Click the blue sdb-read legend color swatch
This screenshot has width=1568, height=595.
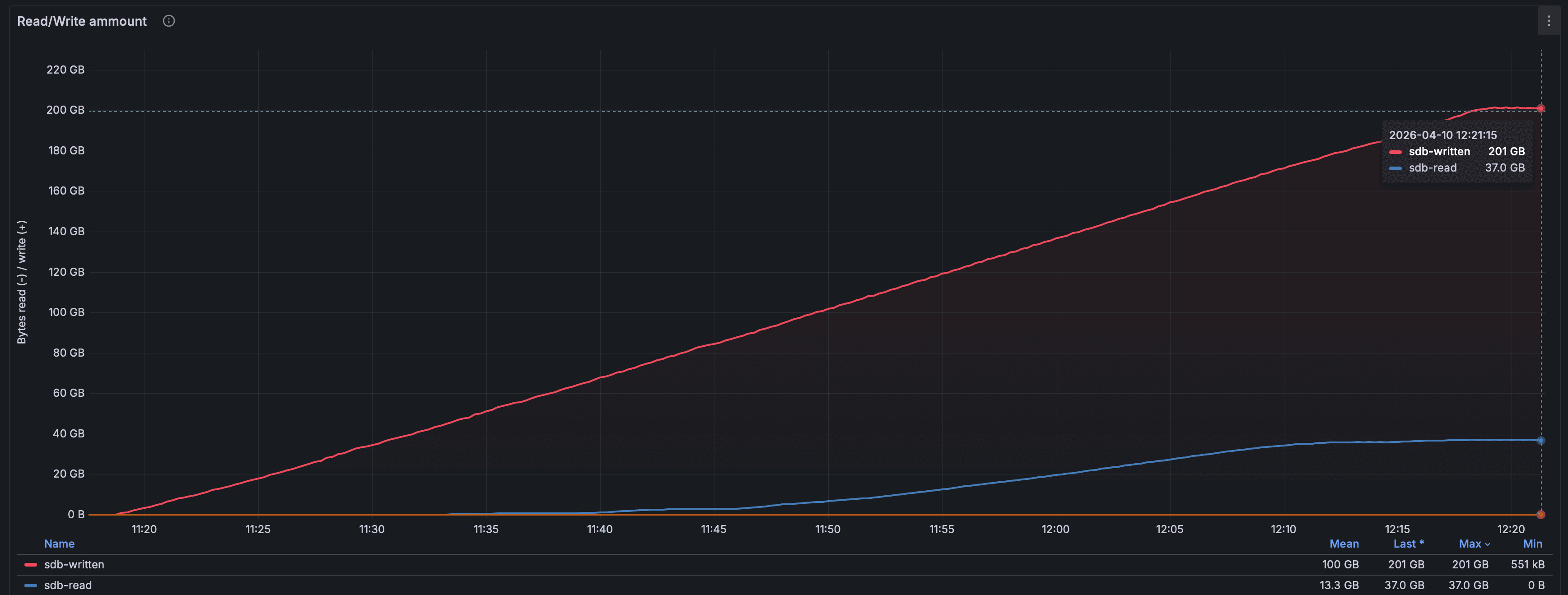pos(30,585)
